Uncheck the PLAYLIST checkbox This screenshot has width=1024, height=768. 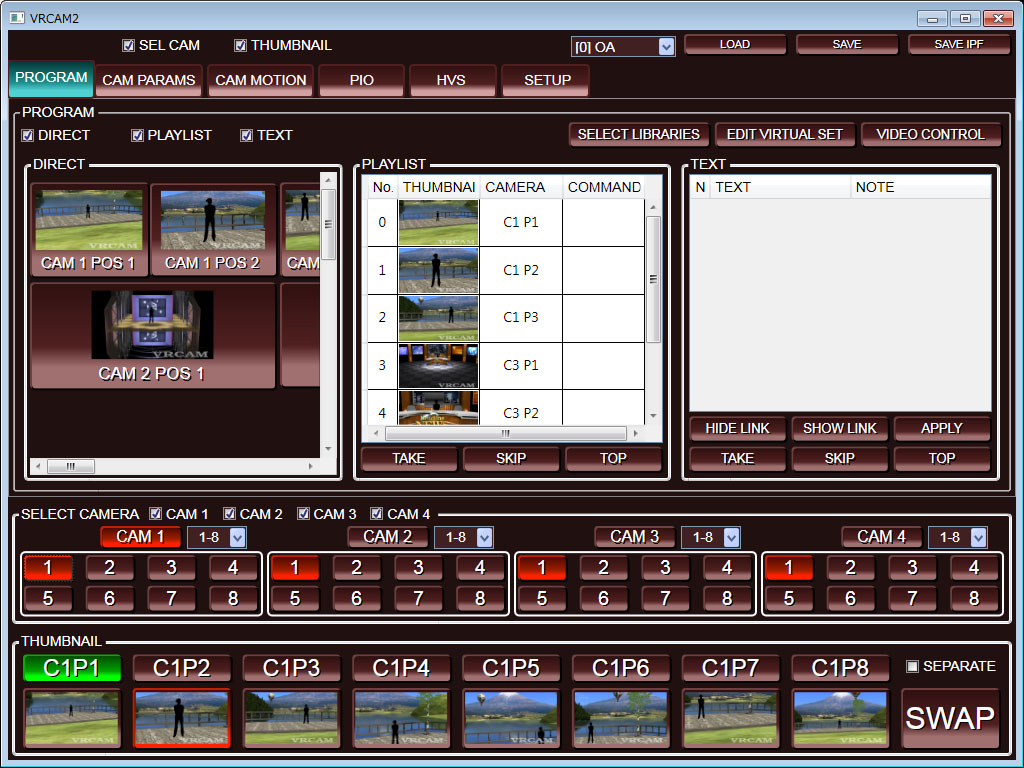138,136
